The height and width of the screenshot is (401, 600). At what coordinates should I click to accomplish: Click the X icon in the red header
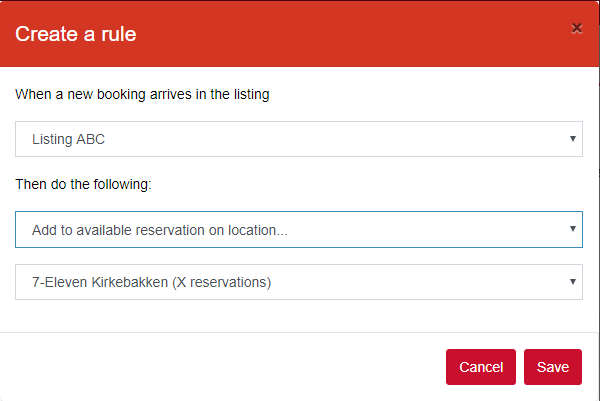pyautogui.click(x=577, y=28)
